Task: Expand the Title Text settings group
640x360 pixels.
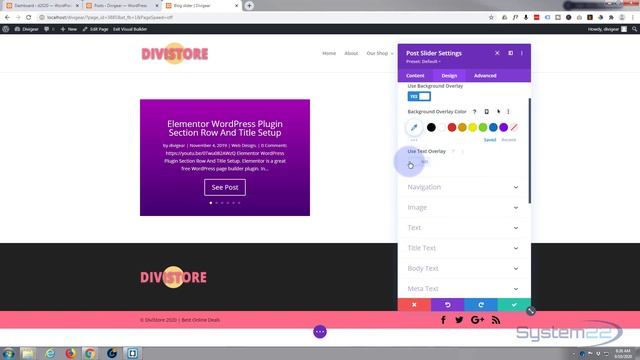Action: (464, 248)
